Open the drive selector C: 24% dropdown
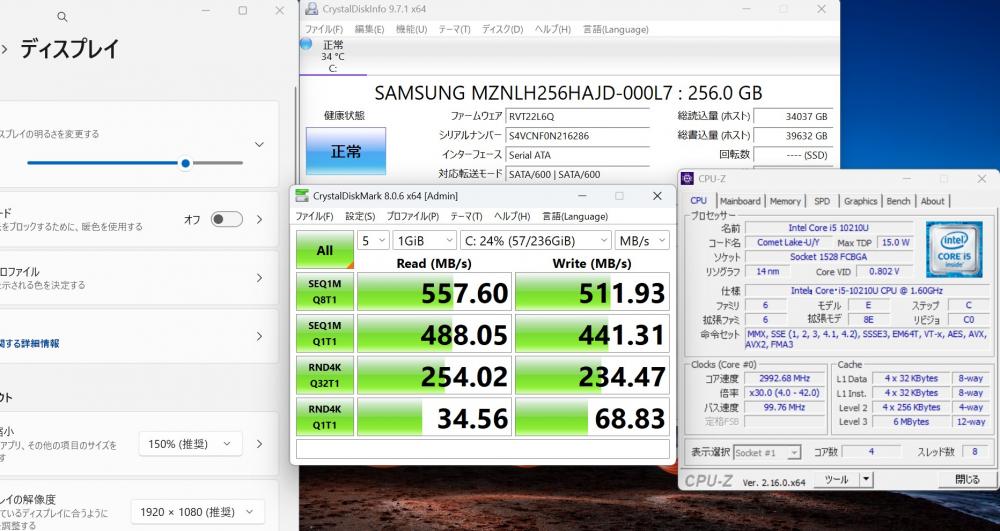 click(536, 240)
